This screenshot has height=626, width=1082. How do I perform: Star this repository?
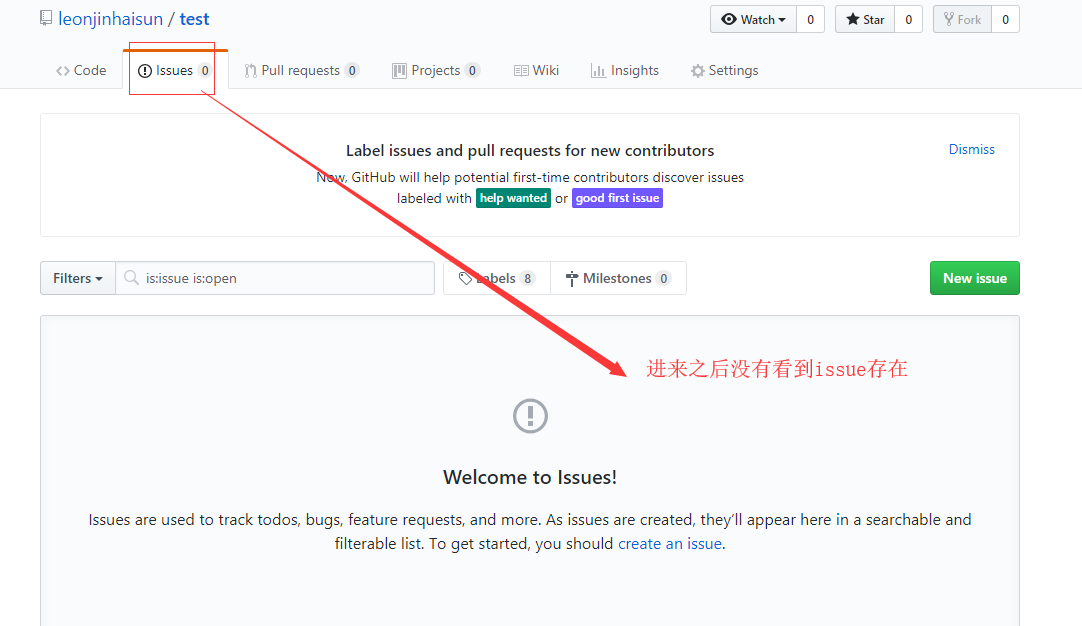coord(865,19)
